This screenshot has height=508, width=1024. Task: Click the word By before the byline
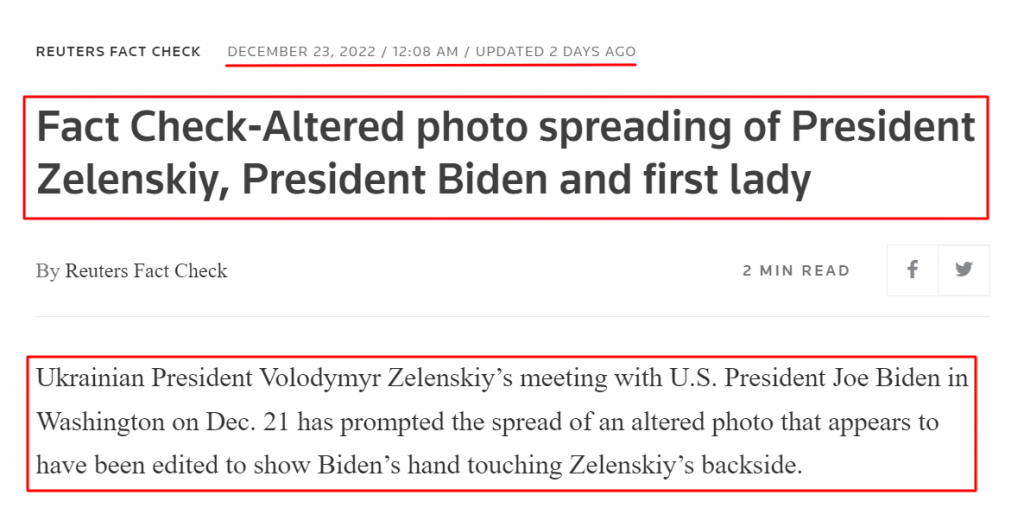click(47, 270)
